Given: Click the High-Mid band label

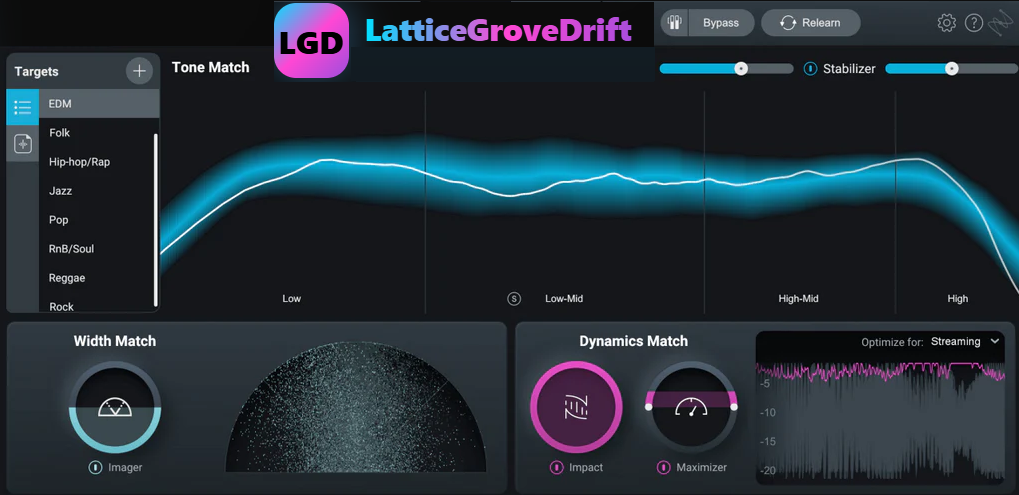Looking at the screenshot, I should coord(798,299).
